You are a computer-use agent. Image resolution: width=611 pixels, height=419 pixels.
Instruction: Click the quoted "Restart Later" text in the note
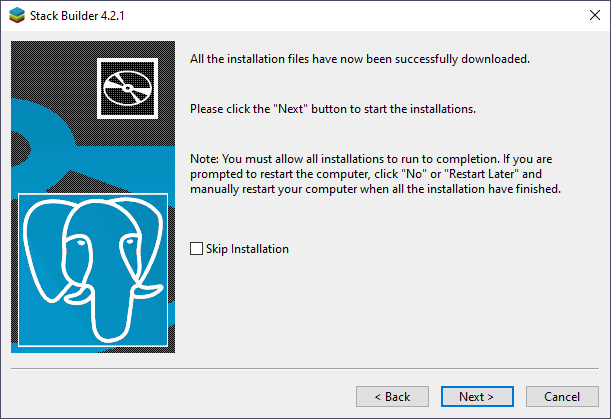tap(483, 174)
